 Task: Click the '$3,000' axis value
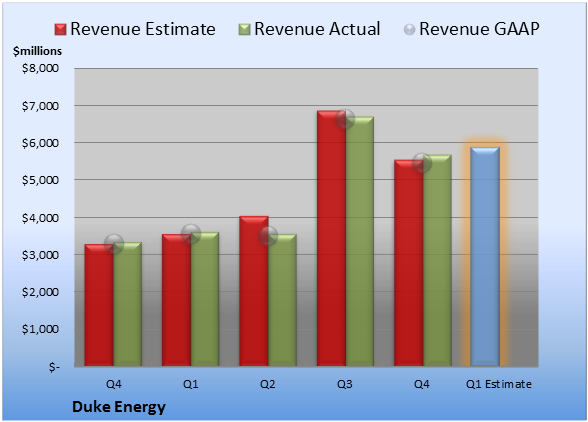point(40,255)
